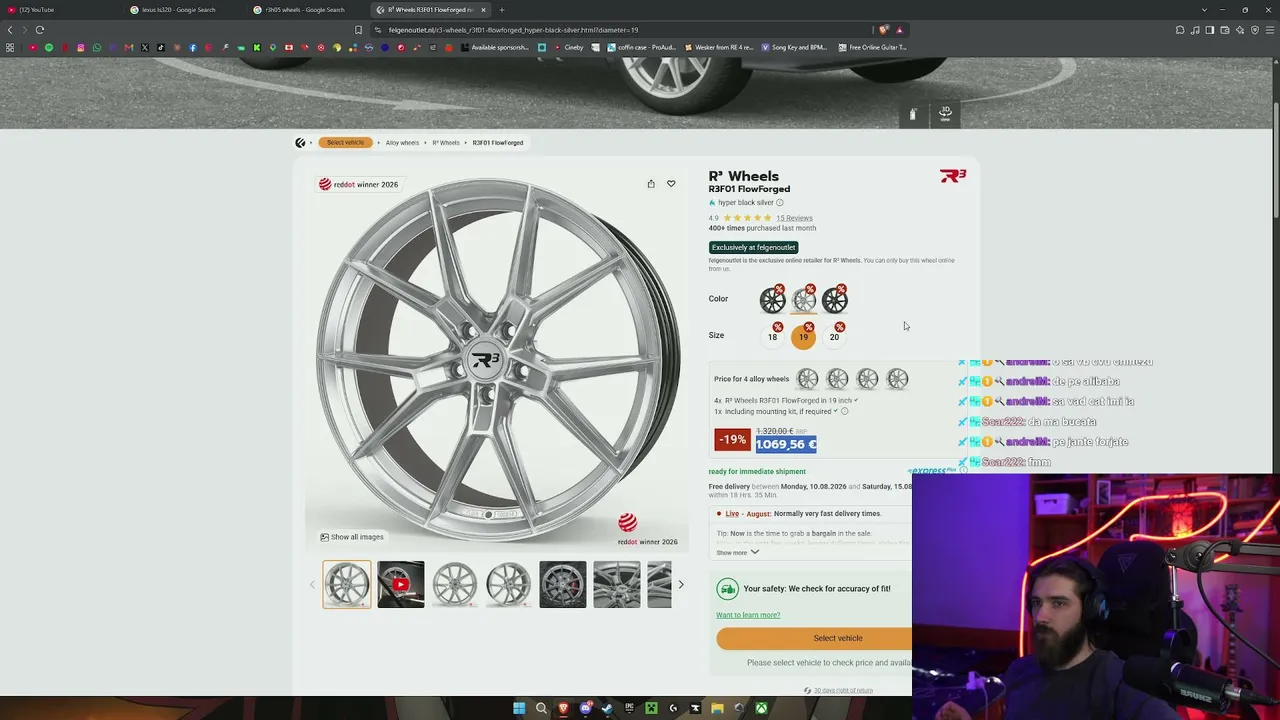Open Steam from the taskbar
This screenshot has width=1280, height=720.
[x=607, y=709]
